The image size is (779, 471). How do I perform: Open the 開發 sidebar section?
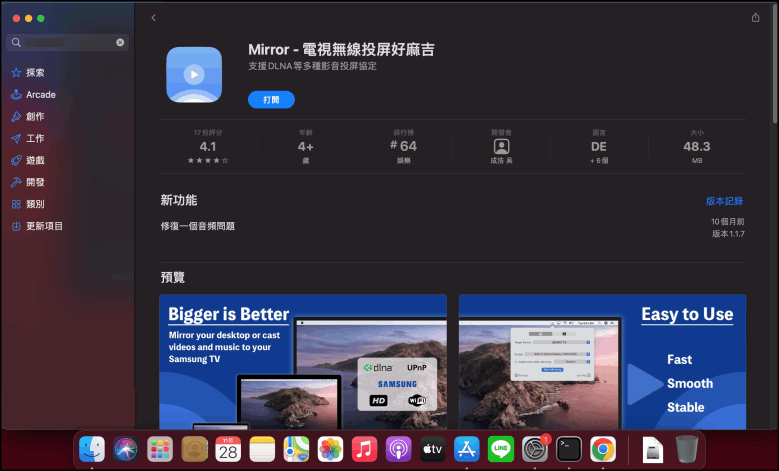tap(28, 182)
